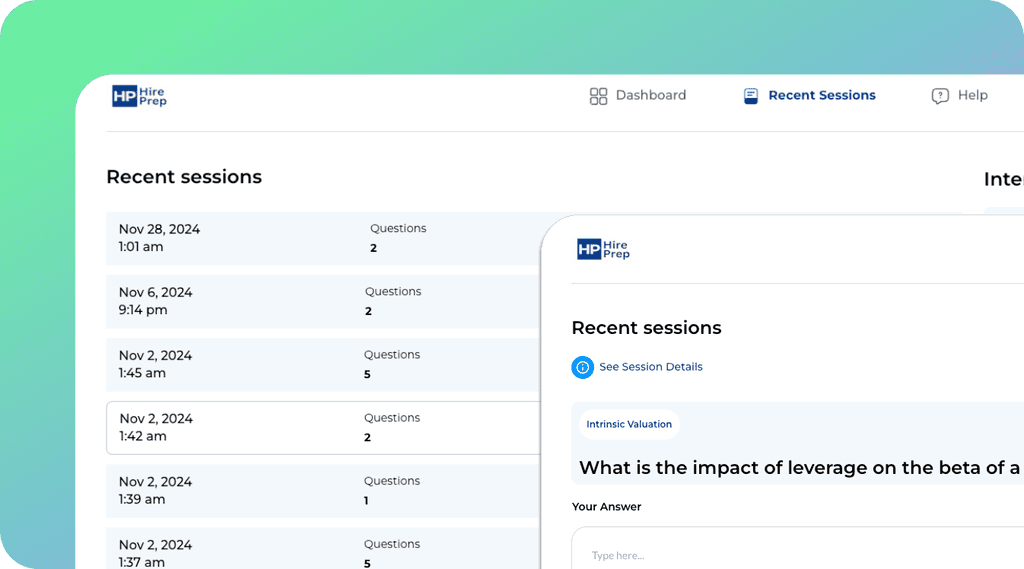Screen dimensions: 1024x569
Task: Click the leverage on beta question heading
Action: [x=799, y=468]
